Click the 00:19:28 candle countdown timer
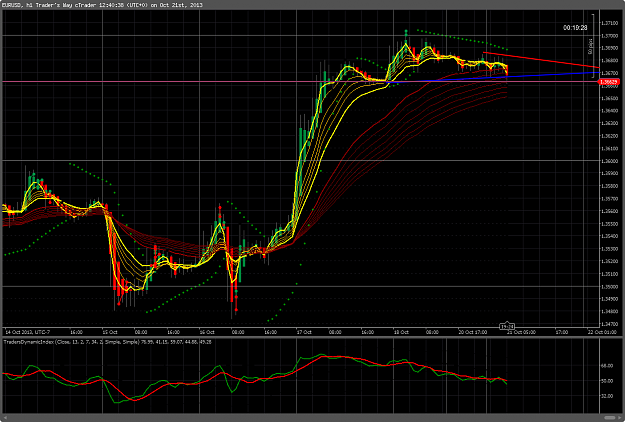 pos(575,27)
